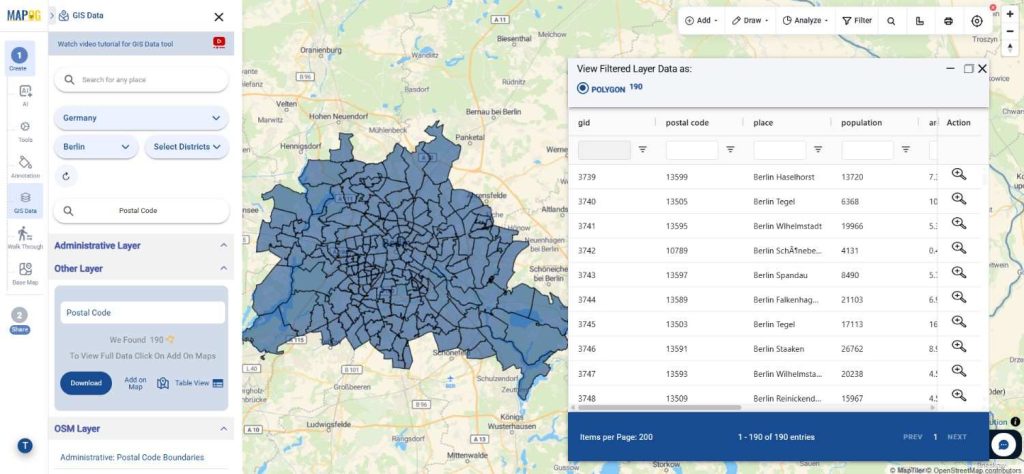Open the Create step in sidebar
This screenshot has width=1024, height=474.
click(19, 59)
